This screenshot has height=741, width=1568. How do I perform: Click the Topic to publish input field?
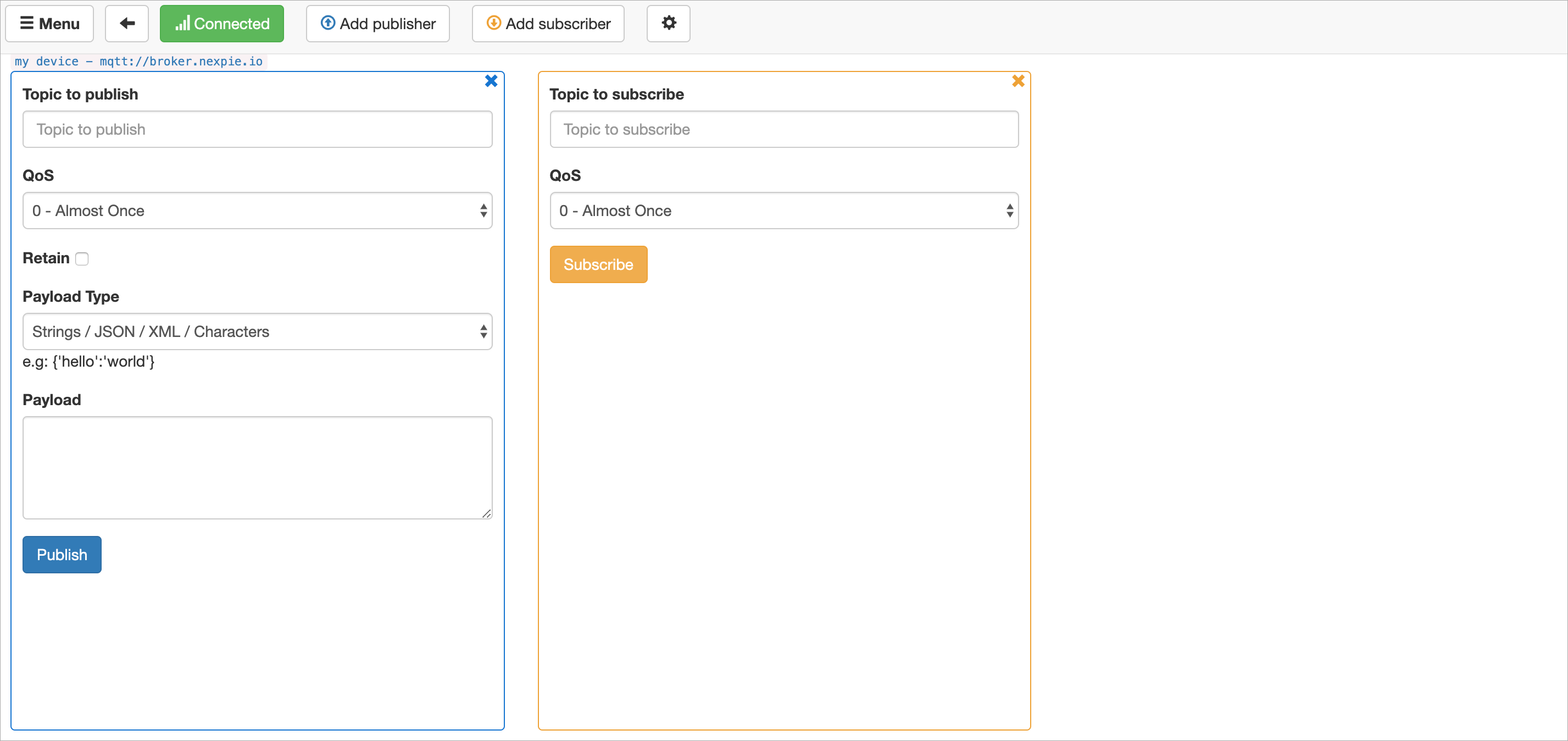coord(257,129)
